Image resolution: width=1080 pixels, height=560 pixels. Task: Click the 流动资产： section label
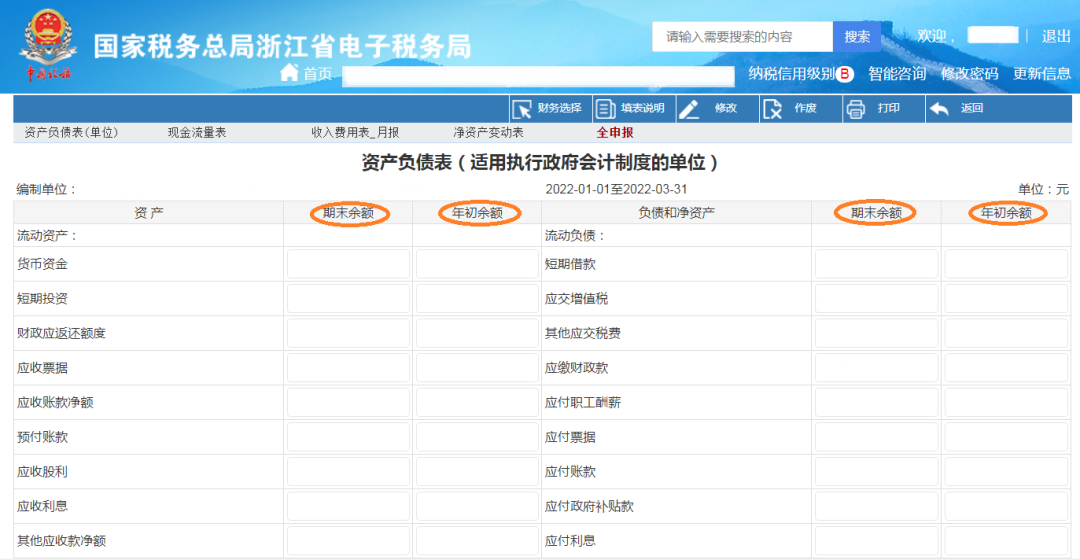click(x=48, y=236)
